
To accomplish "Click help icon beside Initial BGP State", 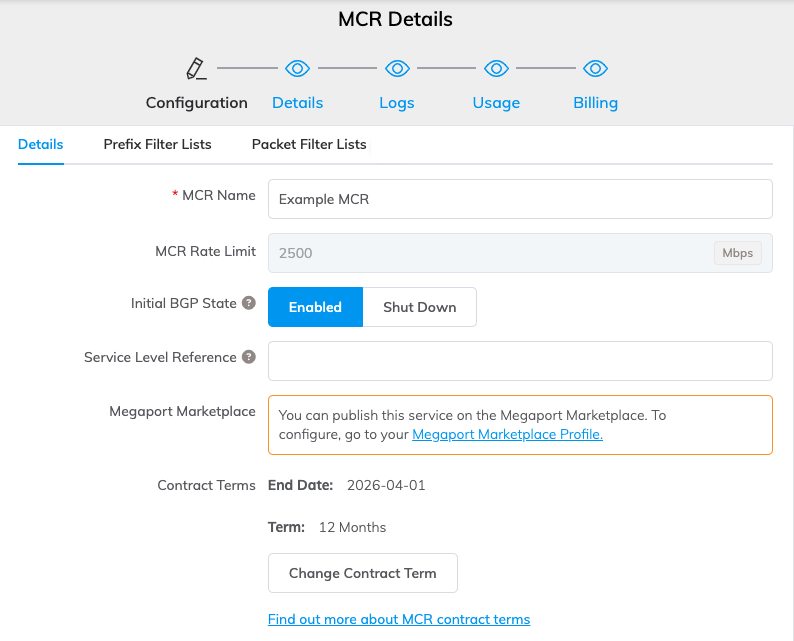I will pos(249,303).
